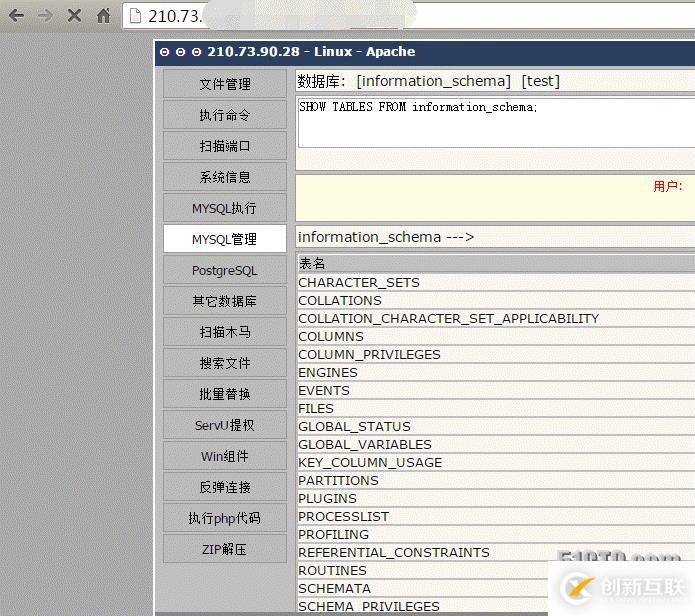Image resolution: width=695 pixels, height=616 pixels.
Task: Select 批量替换 sidebar item
Action: tap(225, 394)
